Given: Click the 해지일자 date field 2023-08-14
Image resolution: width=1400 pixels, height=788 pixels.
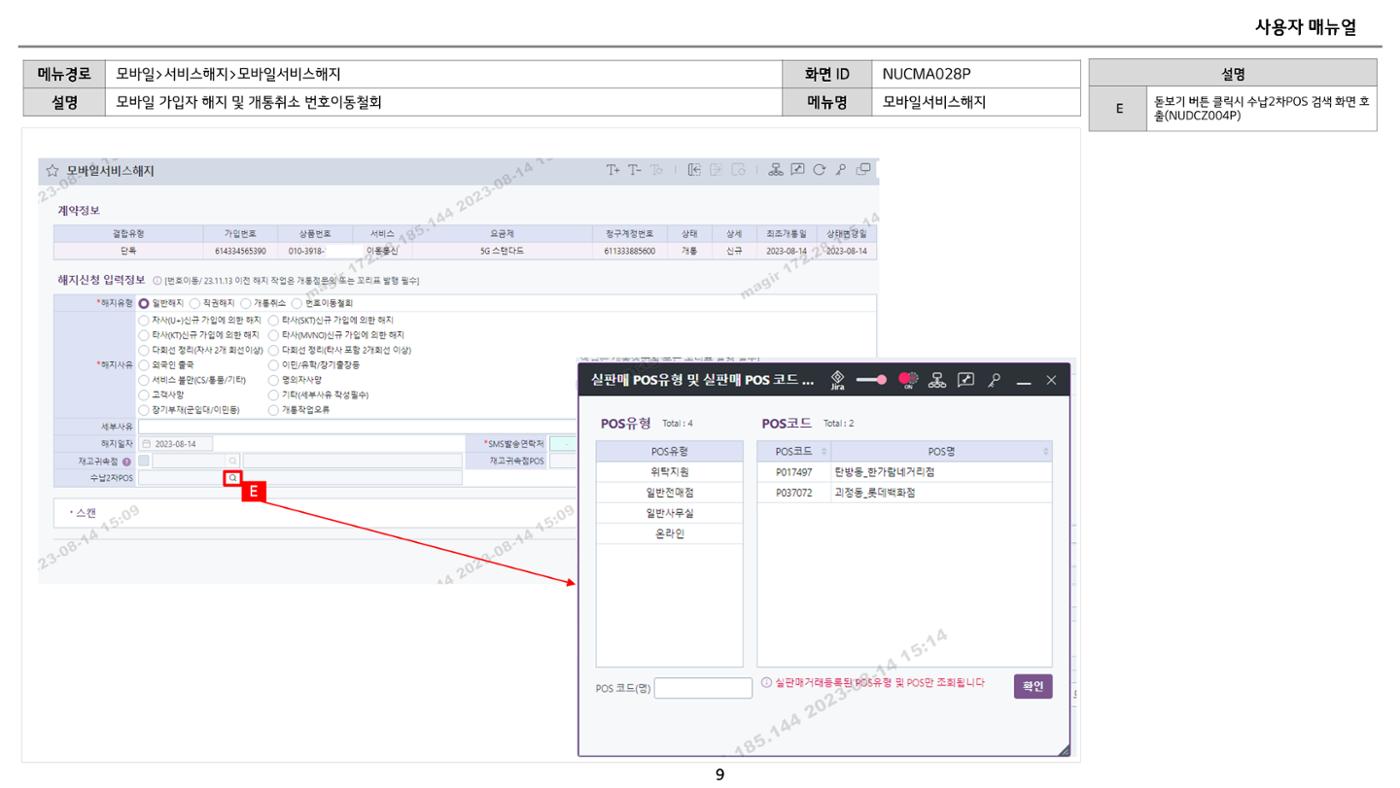Looking at the screenshot, I should tap(176, 444).
